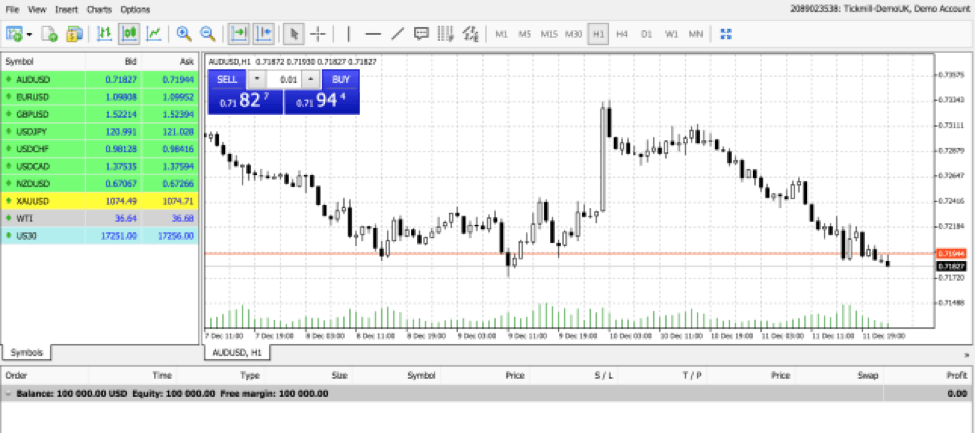
Task: Select the vertical line drawing tool
Action: [348, 34]
